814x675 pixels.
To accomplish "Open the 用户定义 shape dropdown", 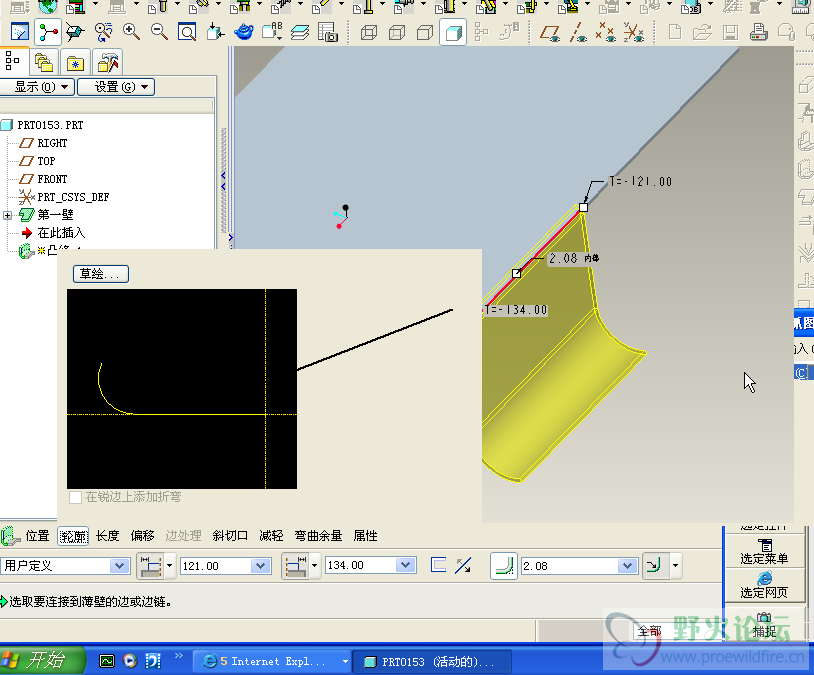I will coord(120,566).
